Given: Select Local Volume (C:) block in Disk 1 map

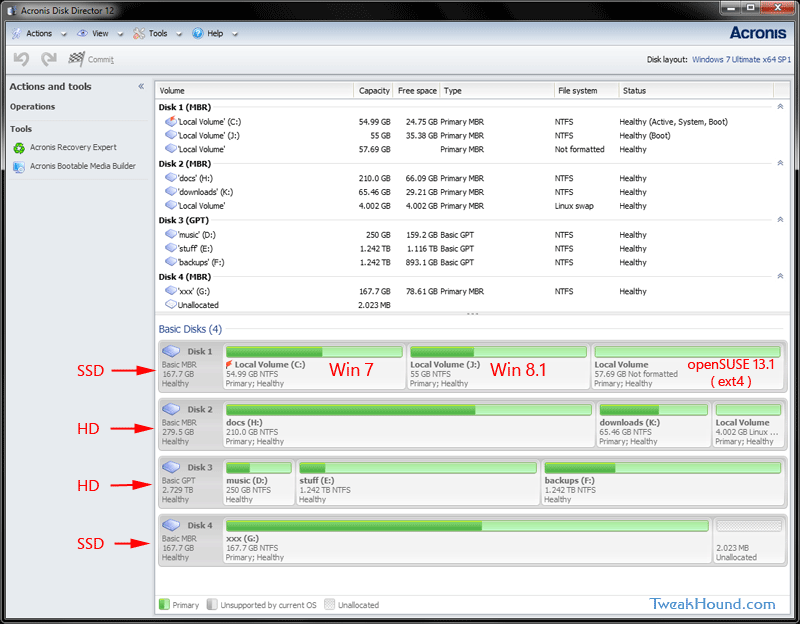Looking at the screenshot, I should (314, 367).
